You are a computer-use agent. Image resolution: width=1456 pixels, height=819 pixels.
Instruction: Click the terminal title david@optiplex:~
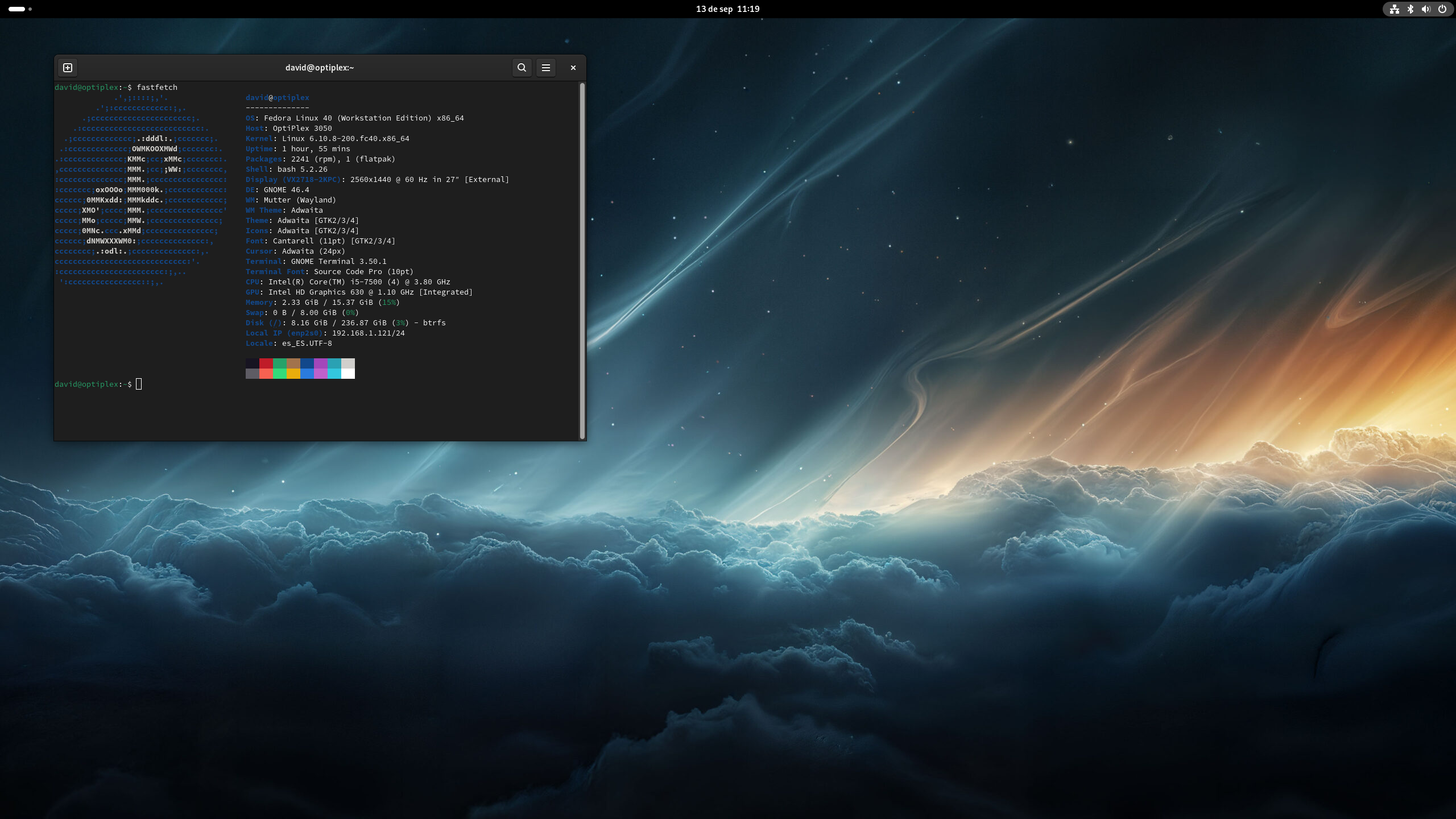(x=320, y=68)
